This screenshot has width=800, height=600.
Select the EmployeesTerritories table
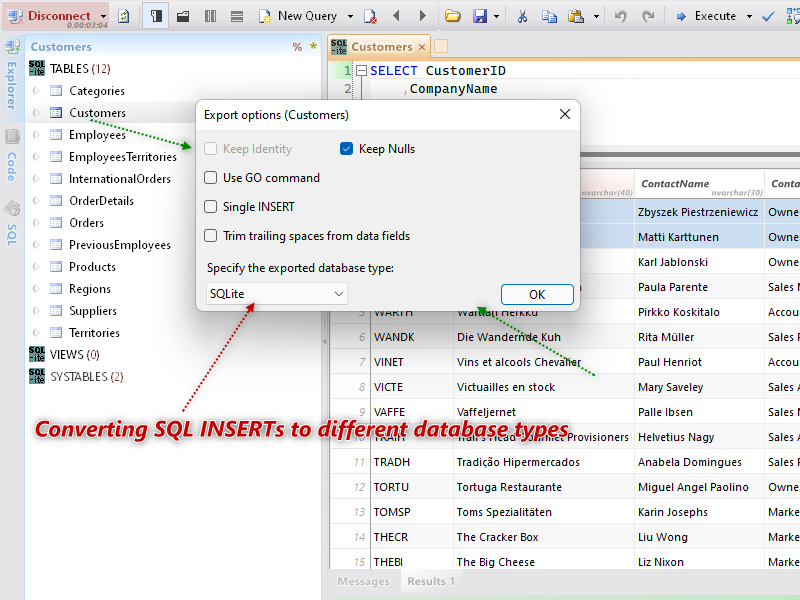coord(122,157)
